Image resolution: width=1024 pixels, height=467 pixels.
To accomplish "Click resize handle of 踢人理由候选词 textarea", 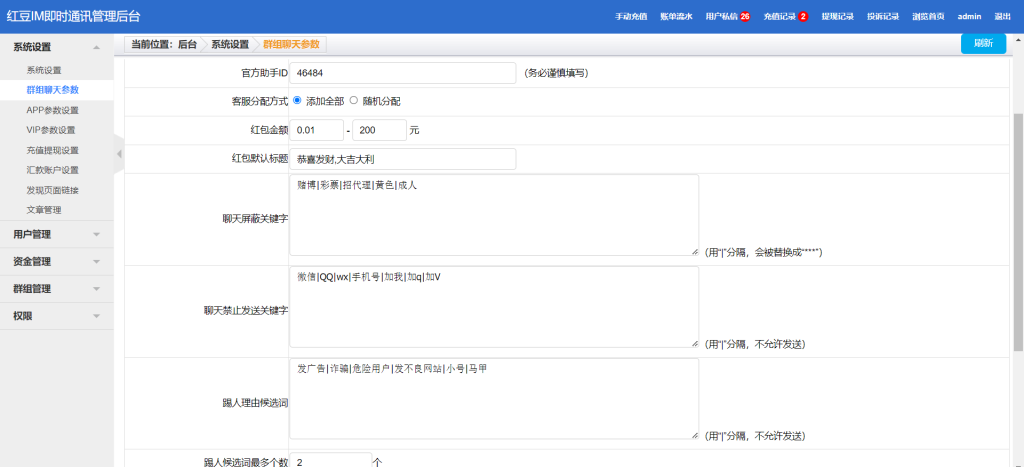I will pos(694,435).
